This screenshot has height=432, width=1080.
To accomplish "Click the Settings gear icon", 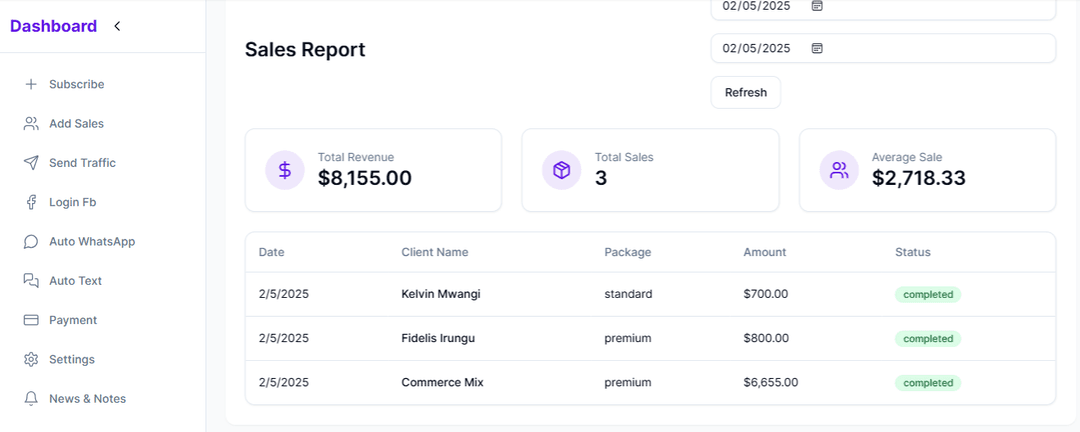I will pyautogui.click(x=31, y=359).
